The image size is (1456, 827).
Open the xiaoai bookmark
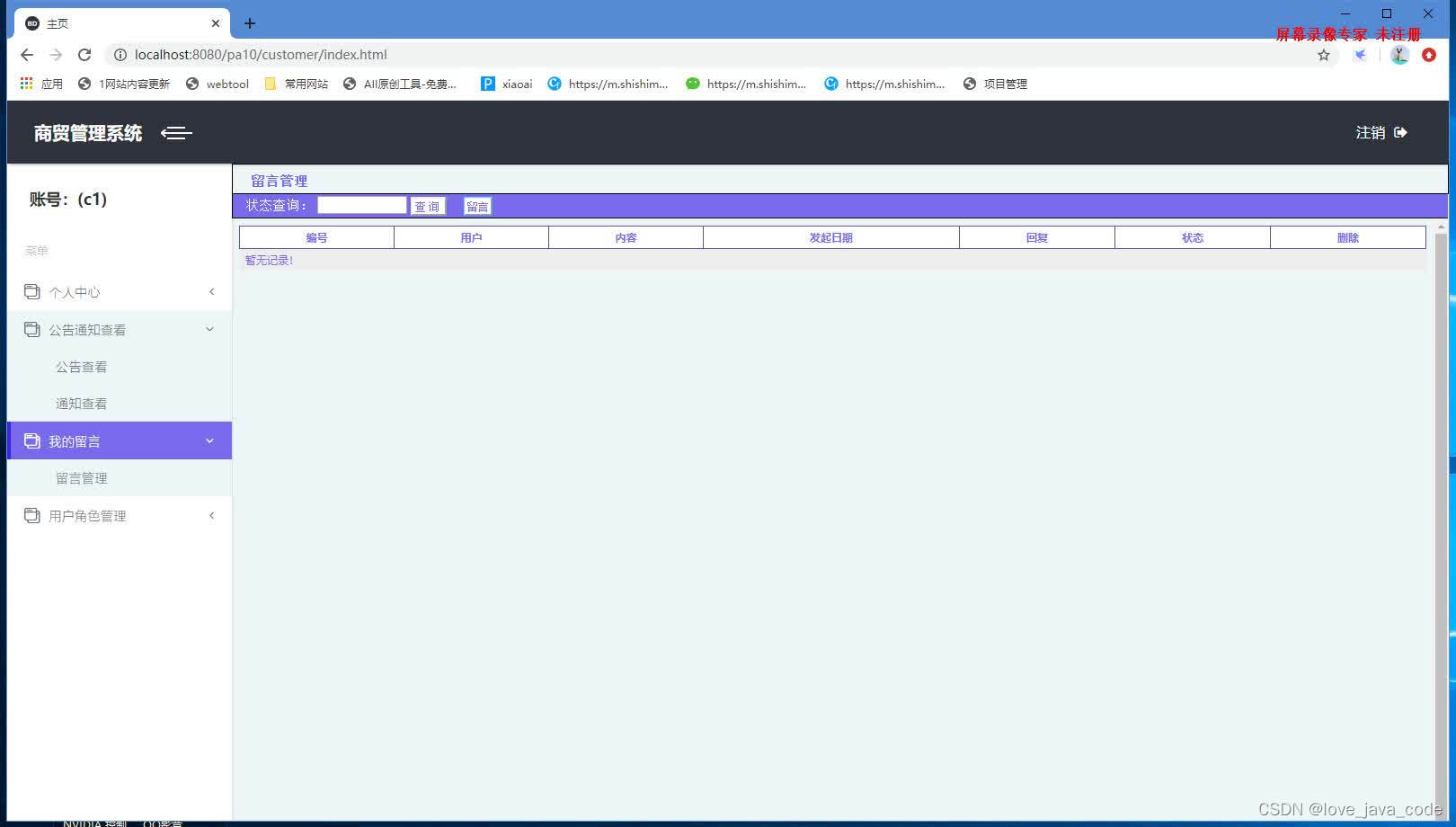507,84
